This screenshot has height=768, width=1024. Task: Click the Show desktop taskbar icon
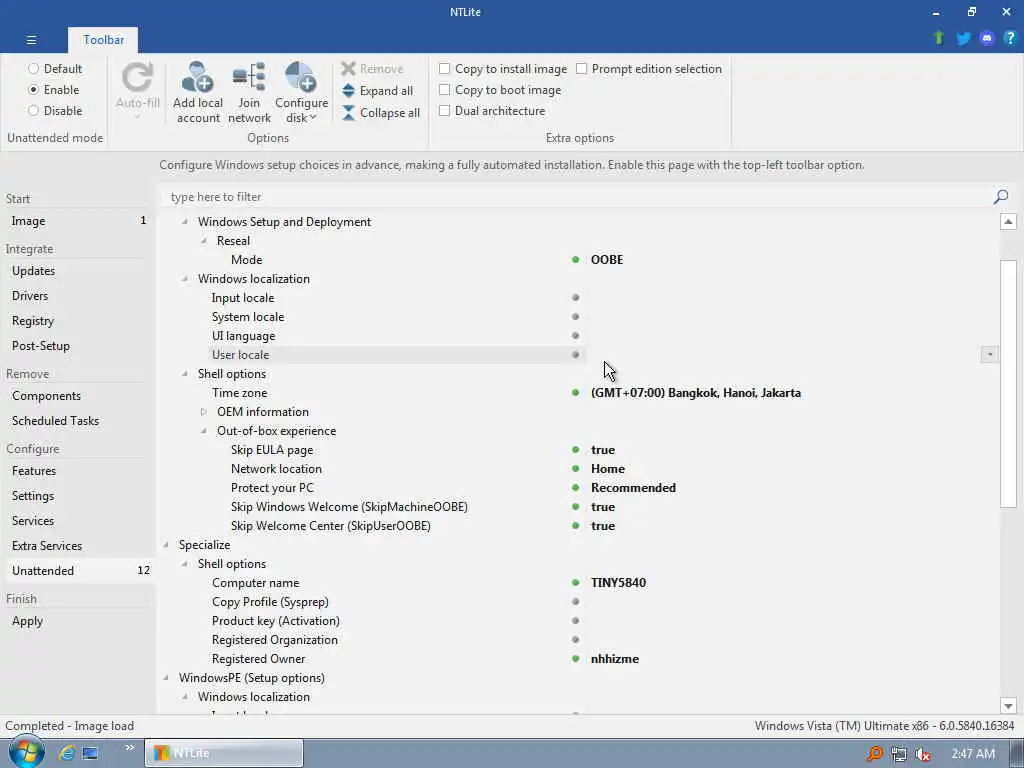pos(90,753)
